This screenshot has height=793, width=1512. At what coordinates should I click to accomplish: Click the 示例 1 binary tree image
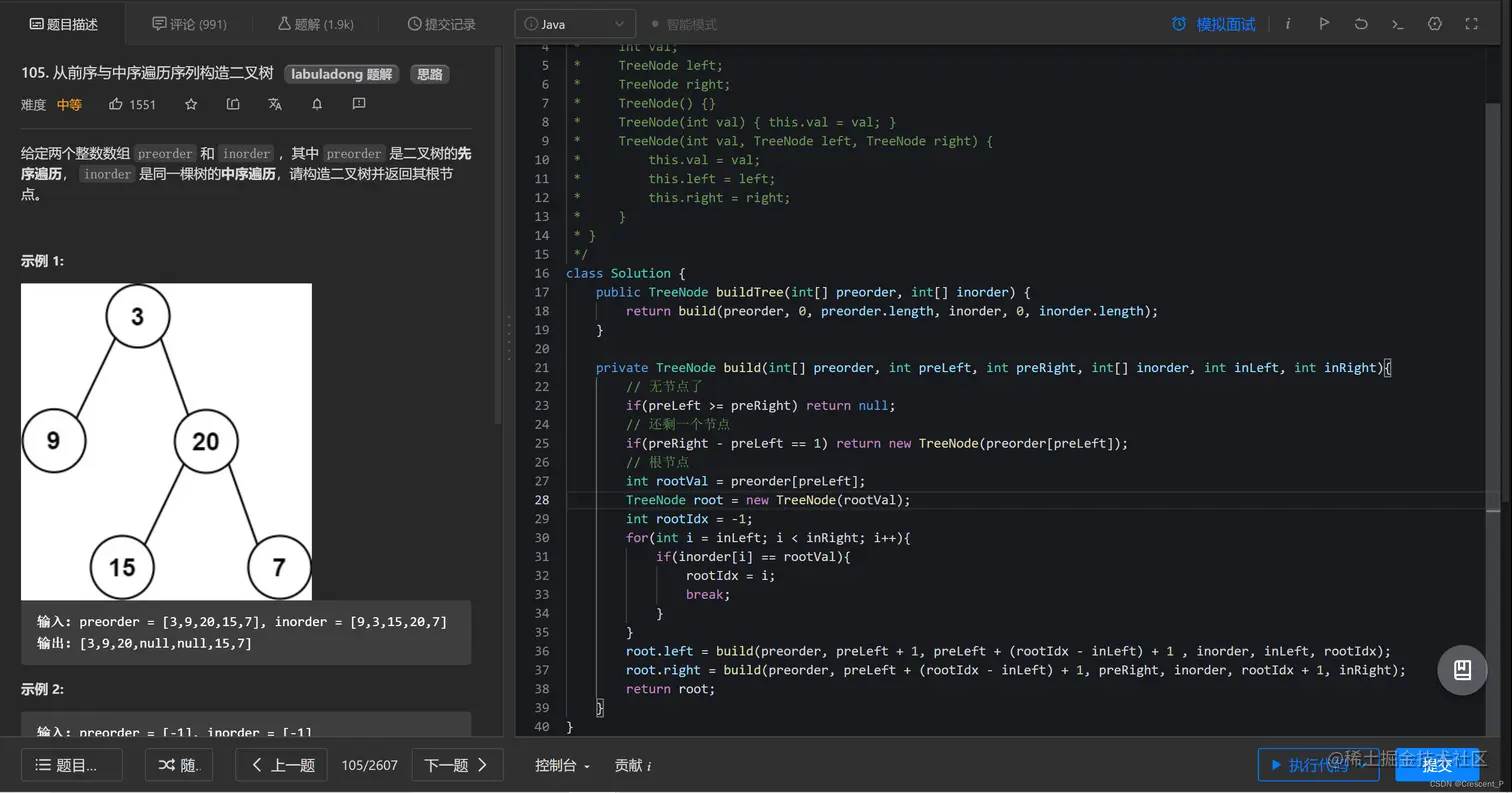pos(166,441)
